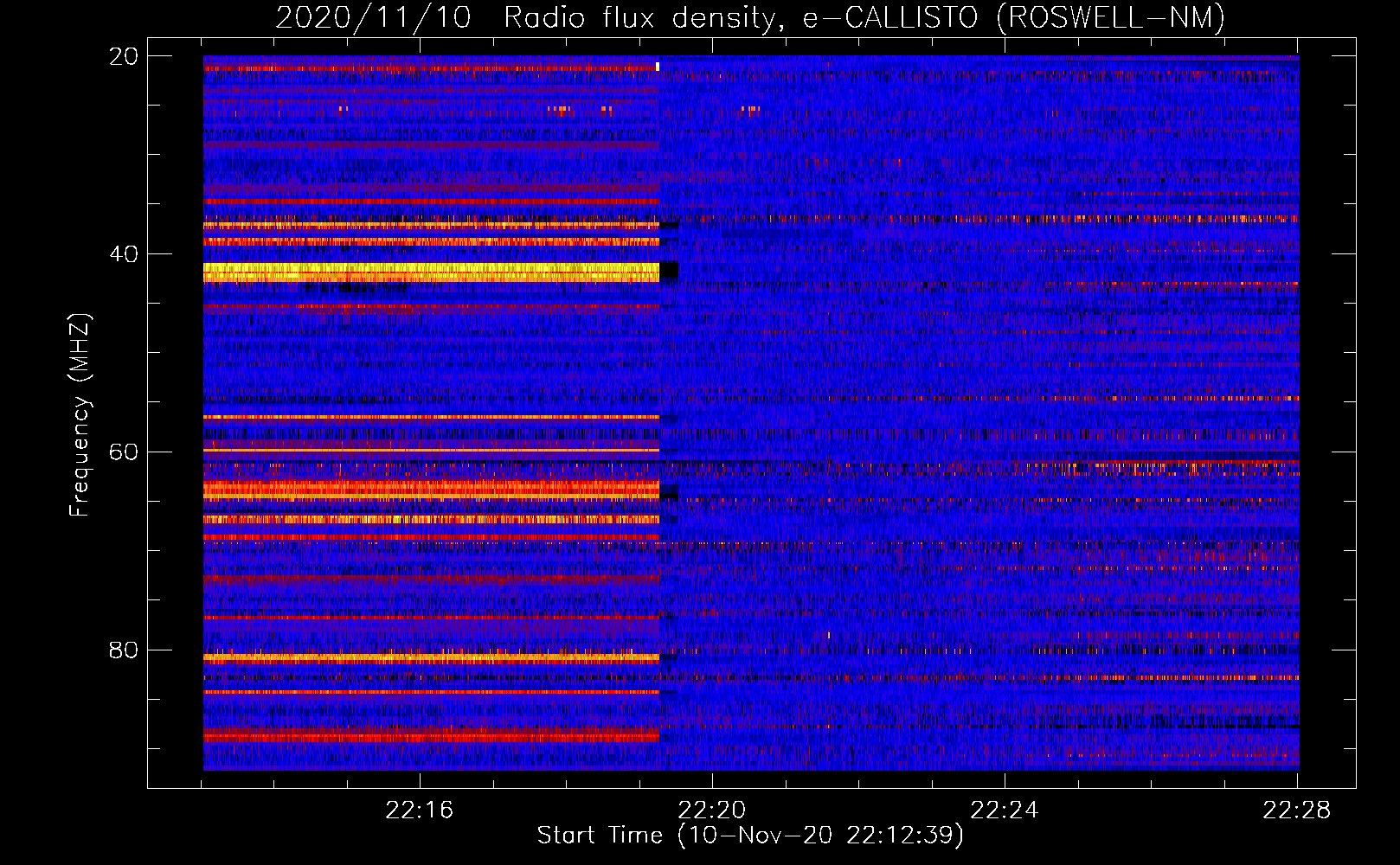The height and width of the screenshot is (865, 1400).
Task: Click the 22:16 time tick label
Action: tap(420, 811)
